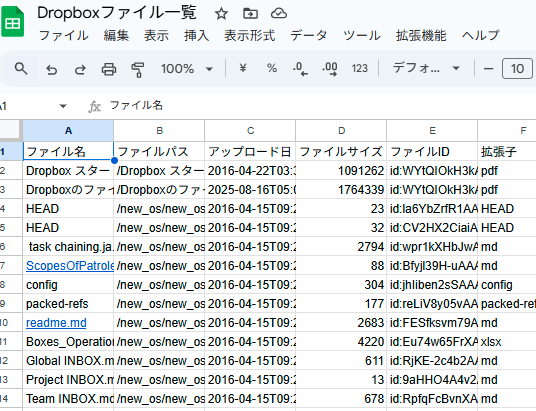Apply yen currency format
This screenshot has width=536, height=411.
[243, 68]
